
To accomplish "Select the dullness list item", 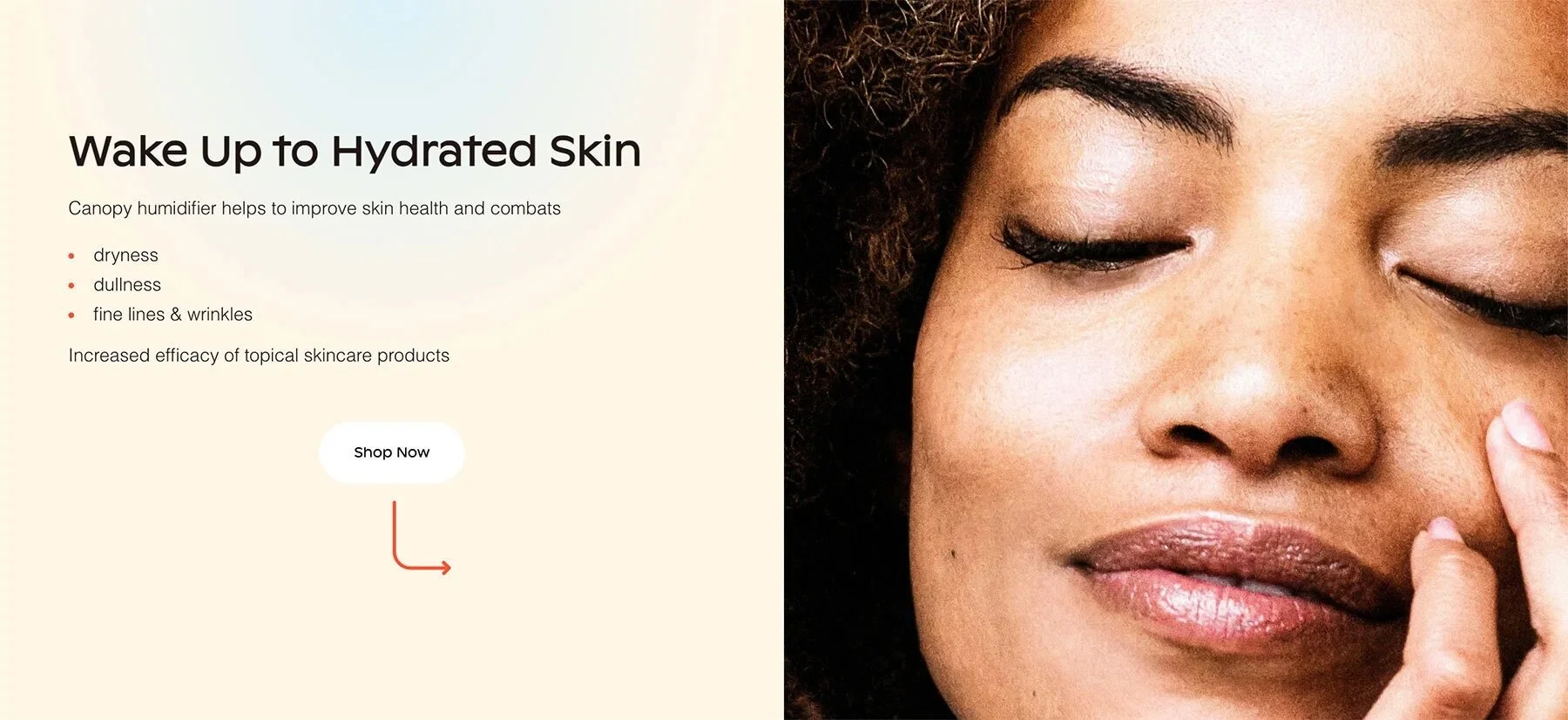I will click(127, 285).
